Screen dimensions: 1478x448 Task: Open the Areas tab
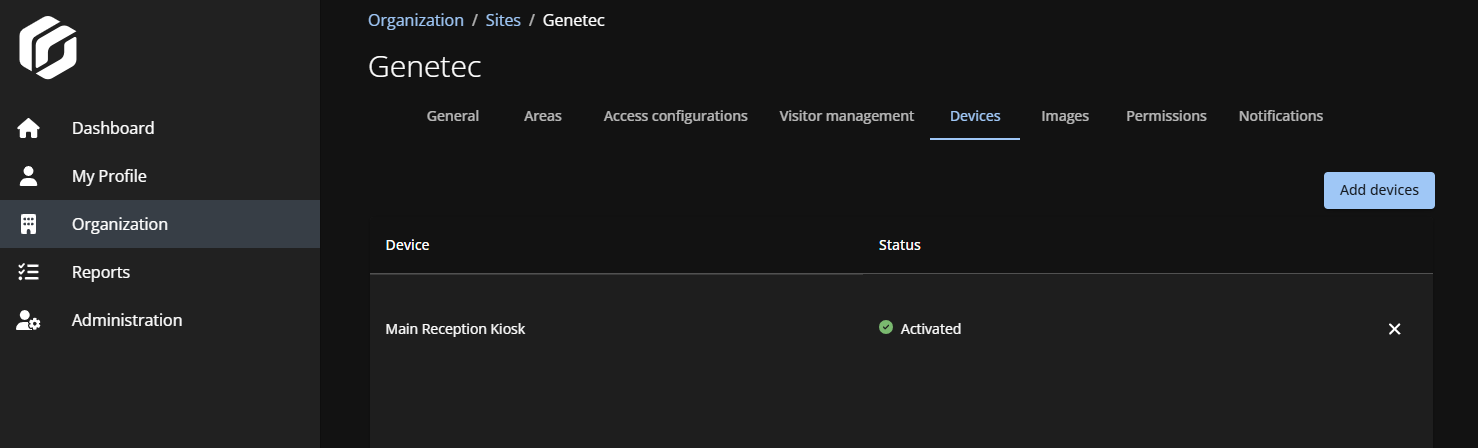tap(542, 116)
